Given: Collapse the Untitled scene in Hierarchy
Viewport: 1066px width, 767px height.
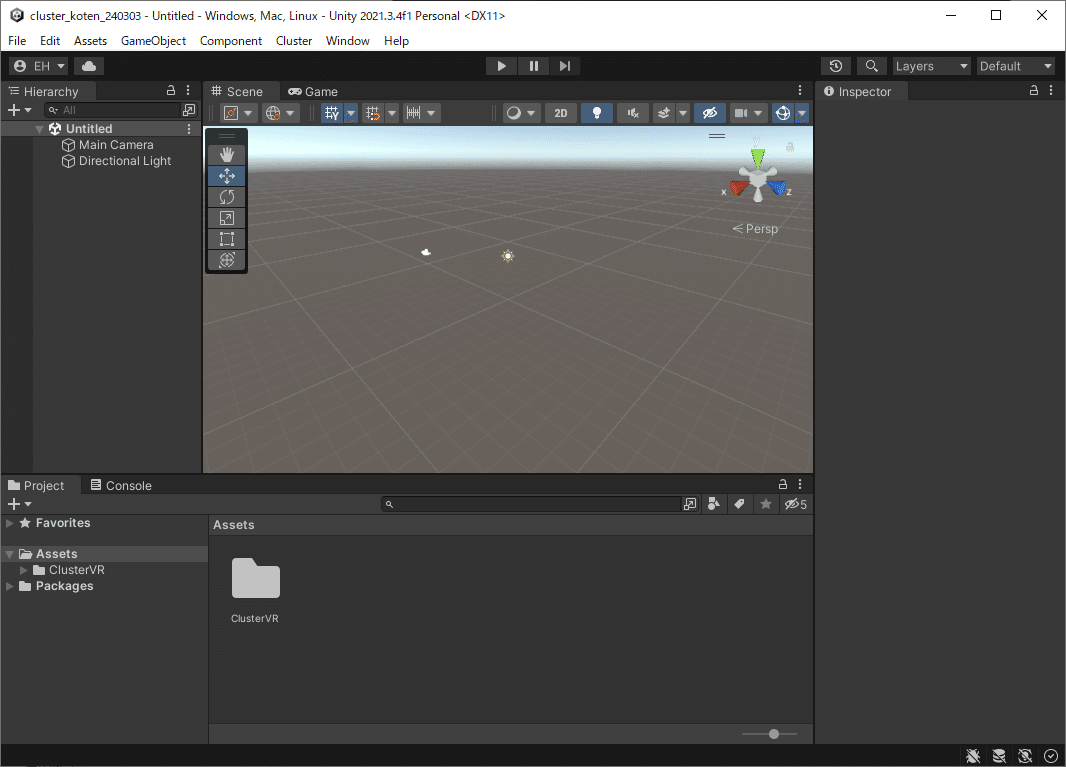Looking at the screenshot, I should (39, 129).
